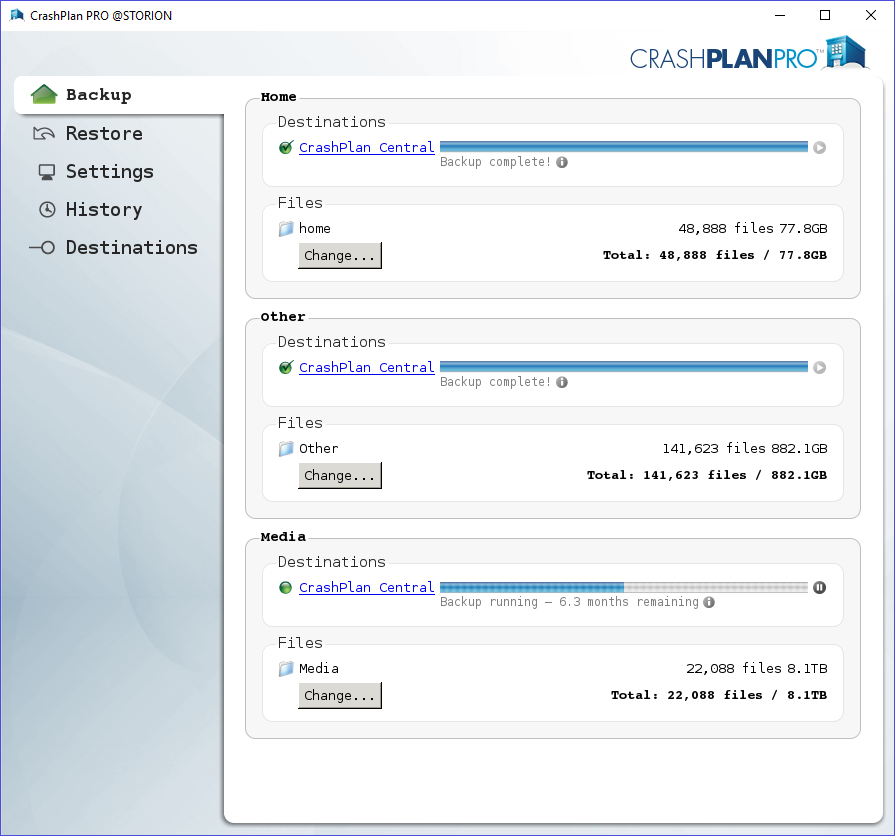Click Home set 'Backup complete!' status text
Screen dimensions: 895x836
pyautogui.click(x=495, y=162)
